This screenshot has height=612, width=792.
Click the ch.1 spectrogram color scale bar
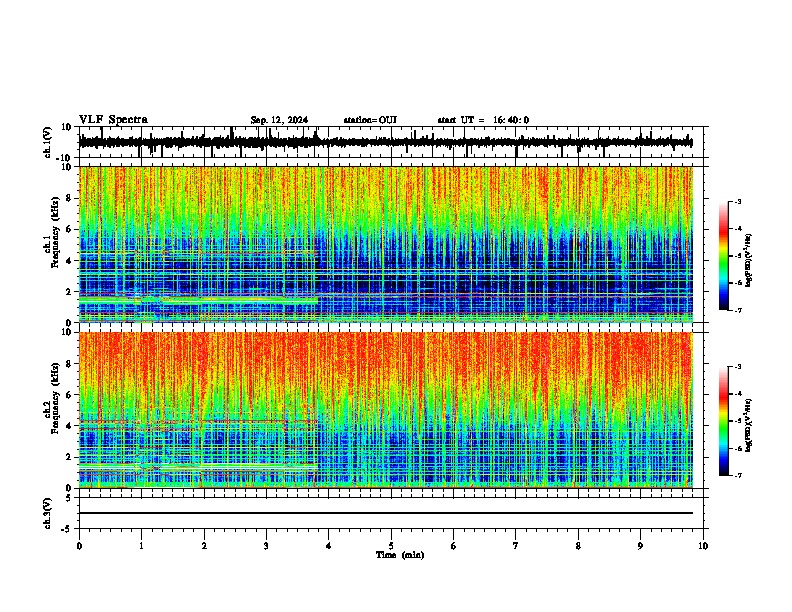(723, 256)
